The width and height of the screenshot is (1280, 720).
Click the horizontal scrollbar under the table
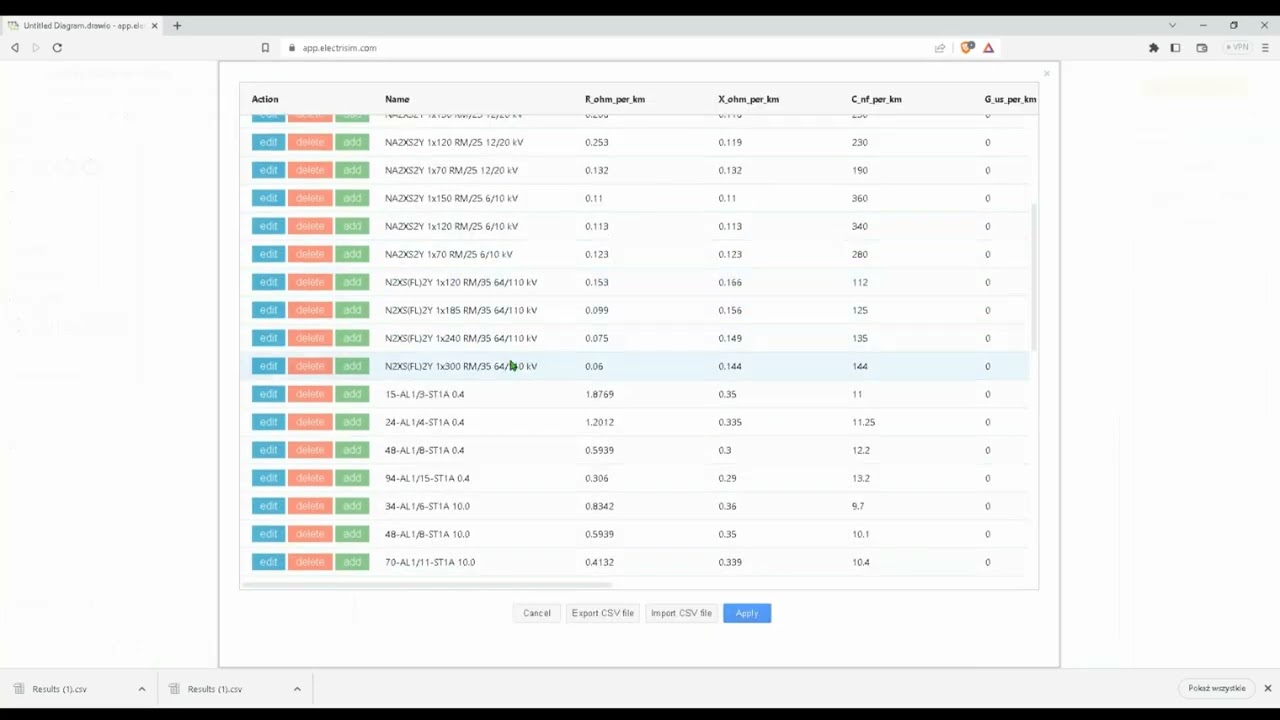pos(428,584)
